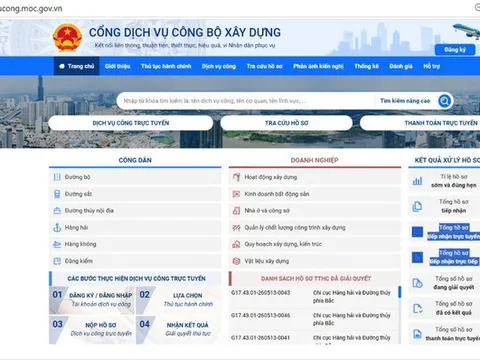Viewport: 480px width, 360px height.
Task: Click the Đường sắt train icon
Action: 57,194
